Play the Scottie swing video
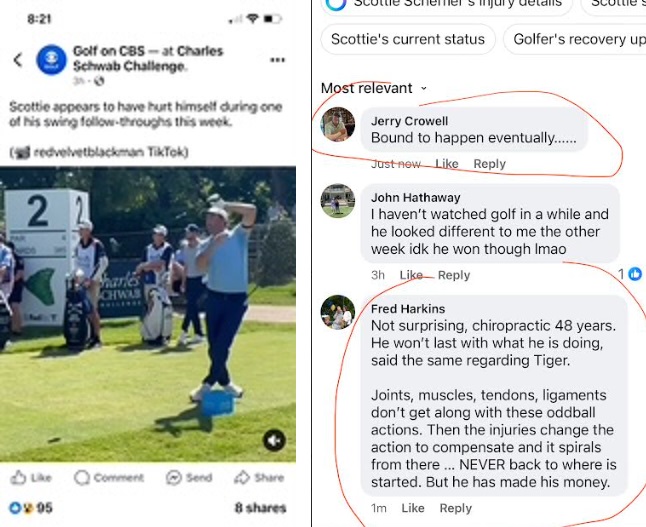646x527 pixels. coord(148,314)
